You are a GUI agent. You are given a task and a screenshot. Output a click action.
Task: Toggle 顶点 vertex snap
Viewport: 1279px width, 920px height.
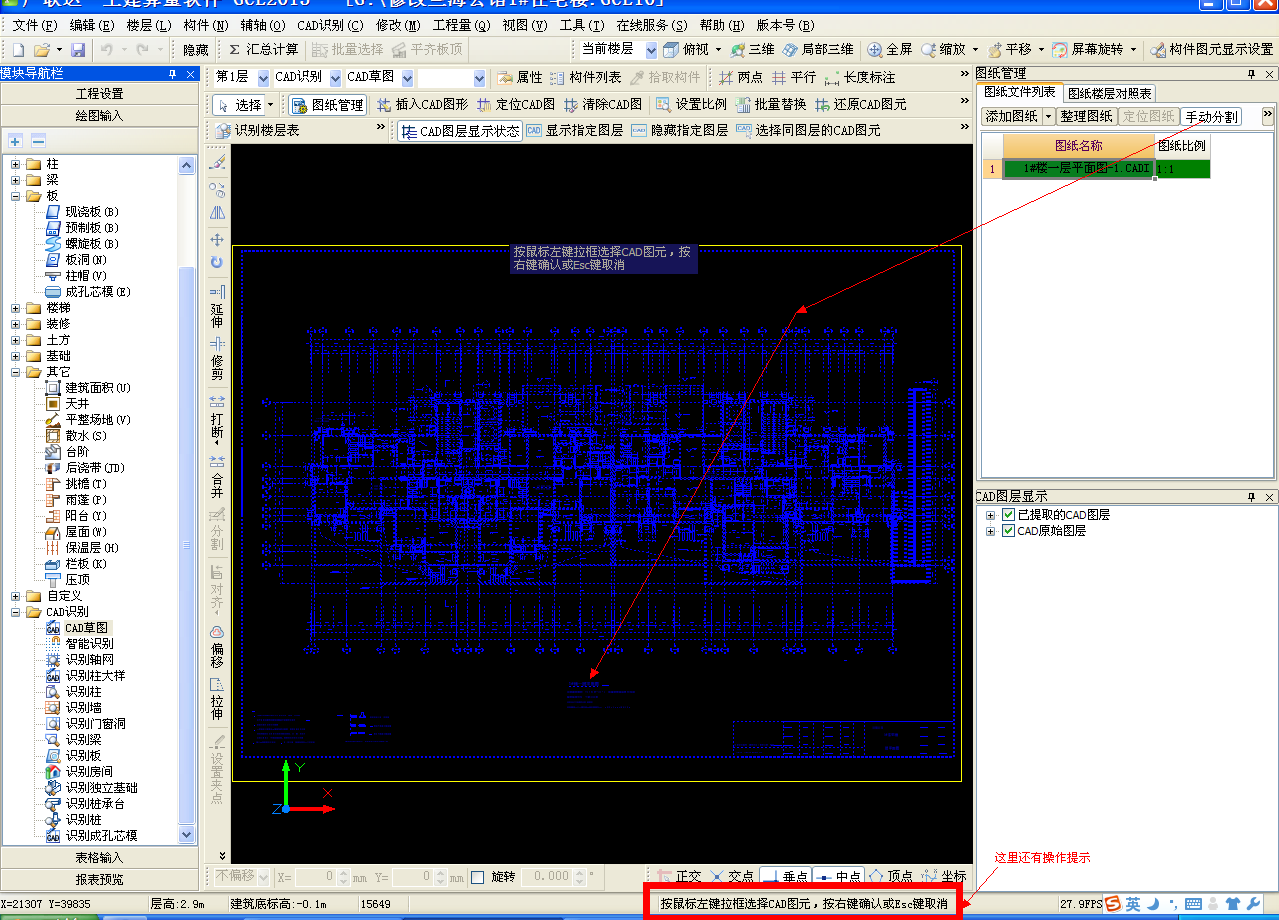(x=891, y=877)
